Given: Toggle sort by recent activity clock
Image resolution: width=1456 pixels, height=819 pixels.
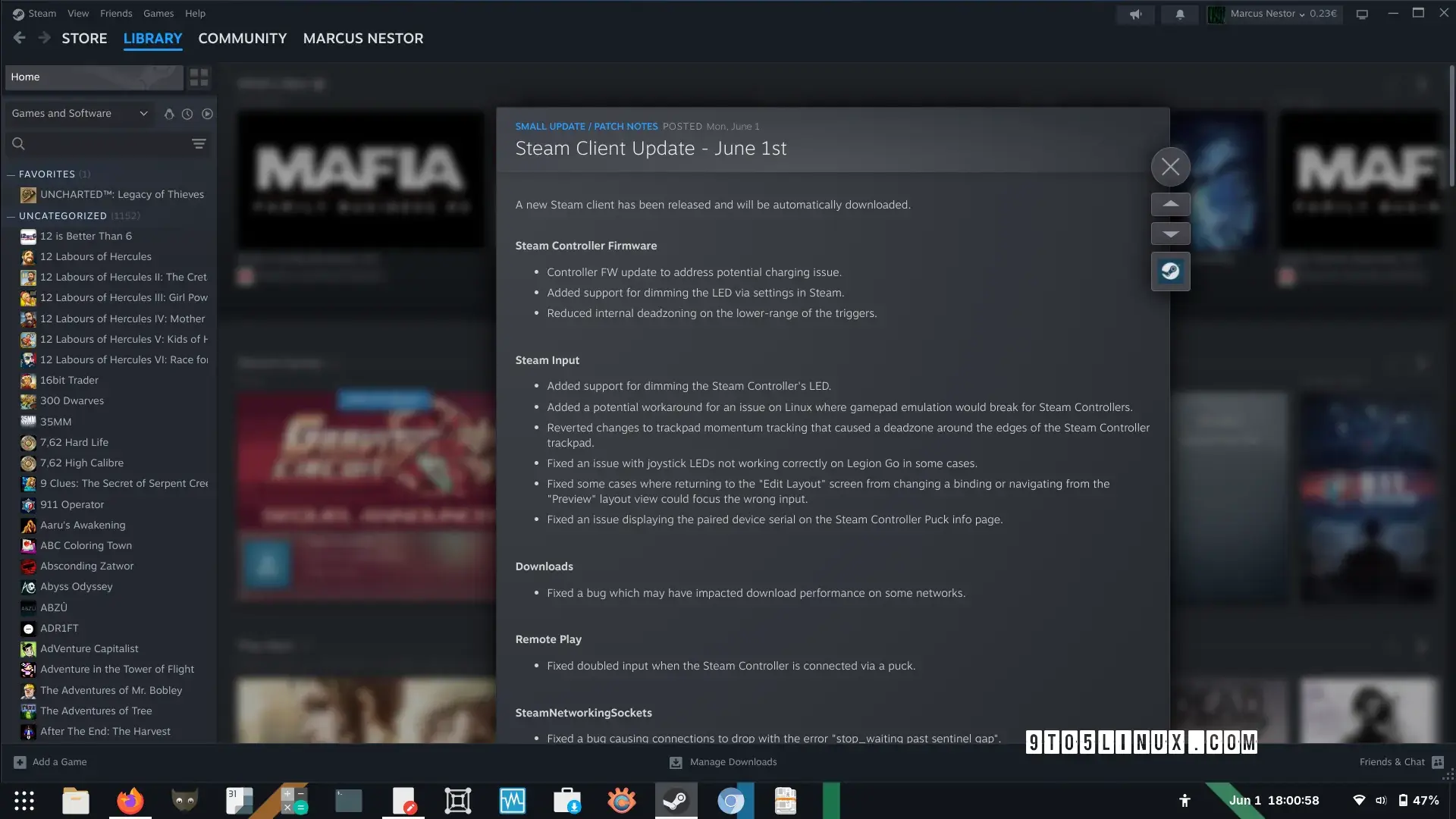Looking at the screenshot, I should click(187, 114).
